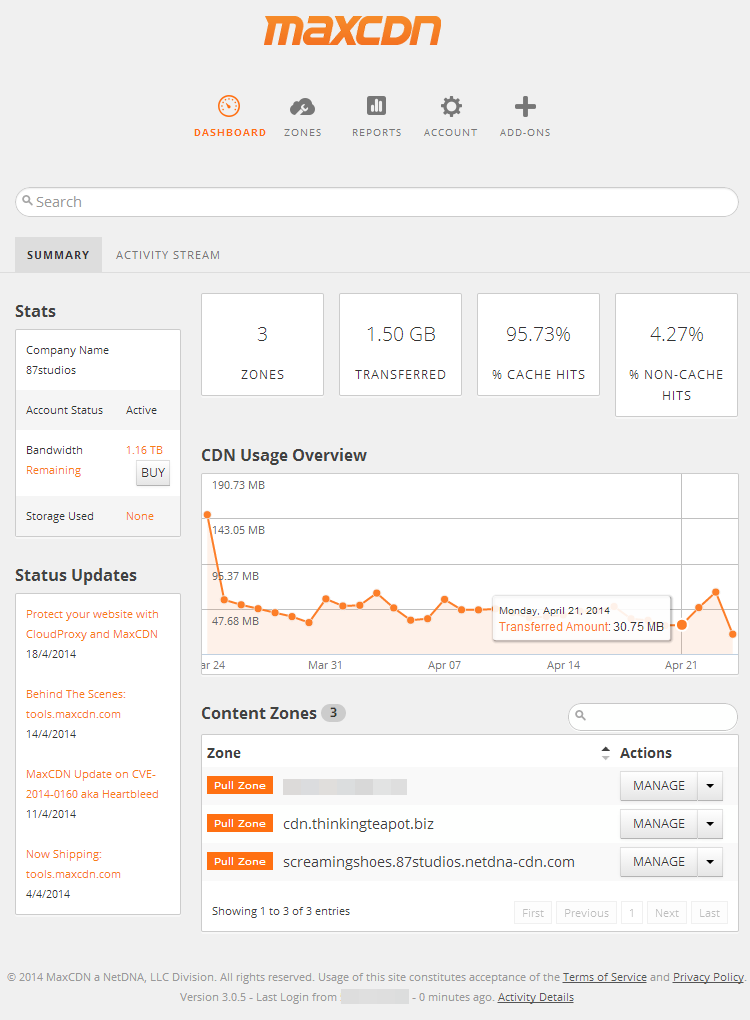Click the Content Zones count badge 3
This screenshot has height=1020, width=750.
pos(333,713)
